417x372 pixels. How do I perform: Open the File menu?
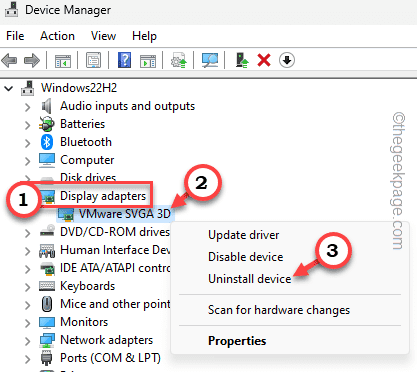(15, 36)
